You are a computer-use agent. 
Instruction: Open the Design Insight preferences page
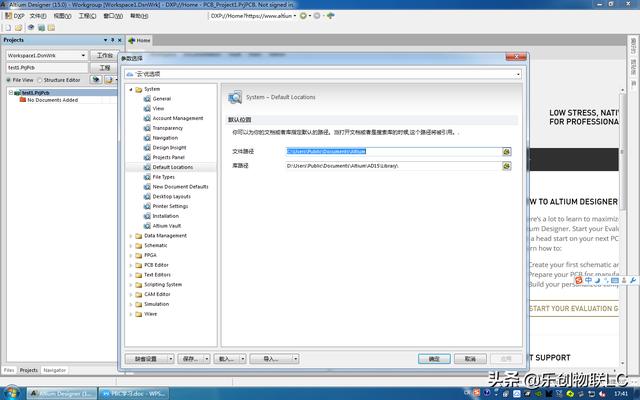click(x=169, y=147)
